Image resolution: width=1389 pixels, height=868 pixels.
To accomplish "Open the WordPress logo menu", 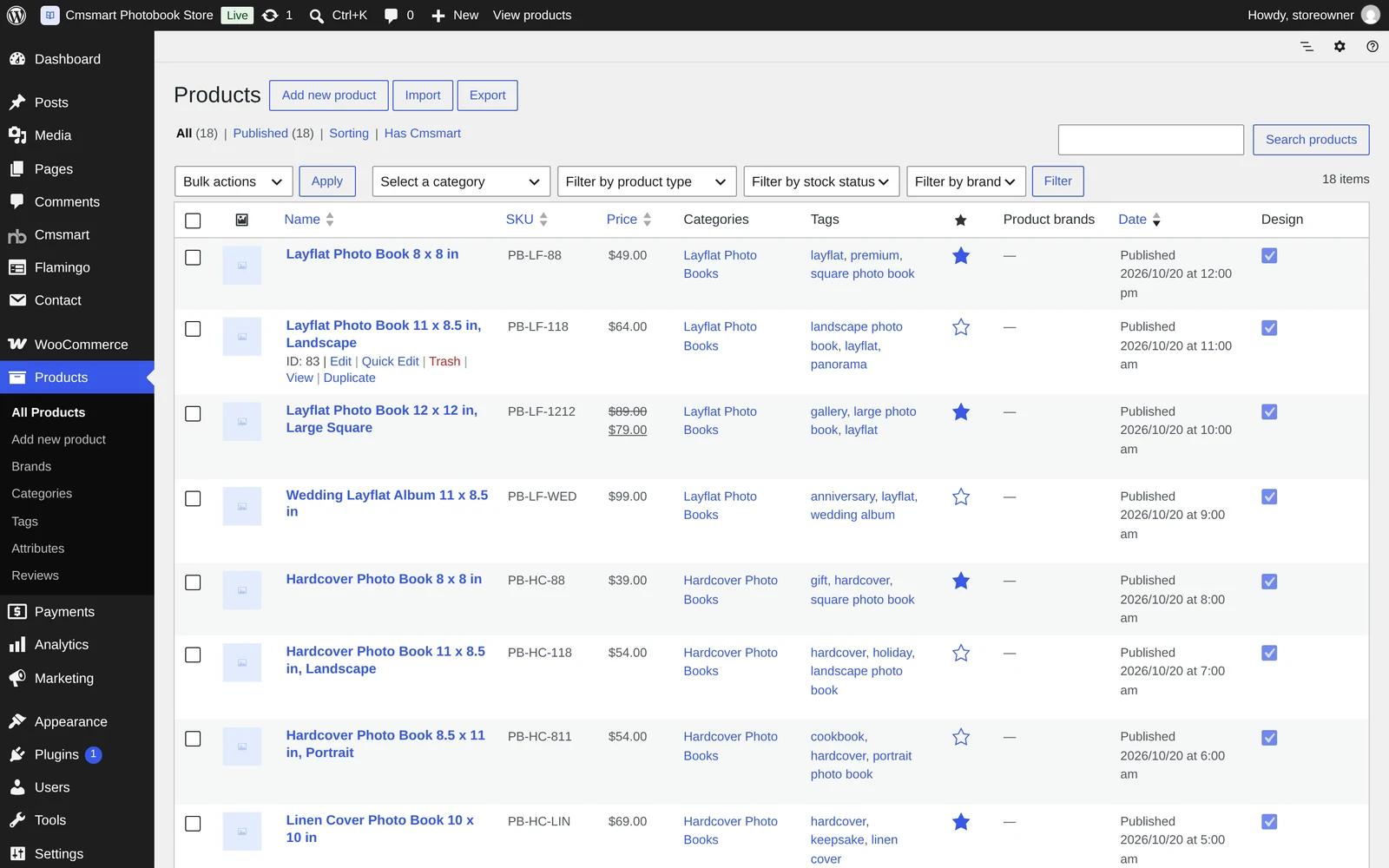I will pyautogui.click(x=16, y=15).
